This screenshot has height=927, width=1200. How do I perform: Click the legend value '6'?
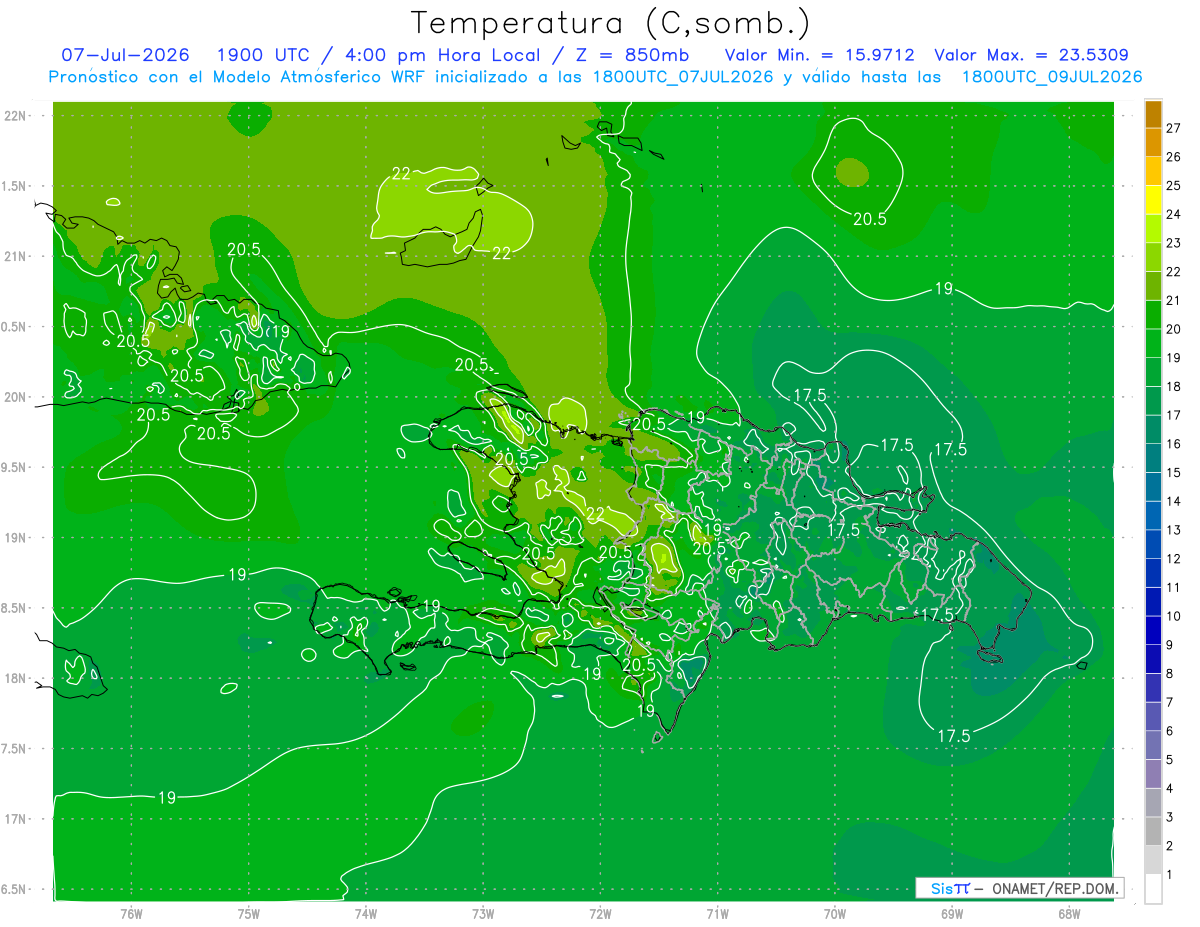tap(1171, 731)
